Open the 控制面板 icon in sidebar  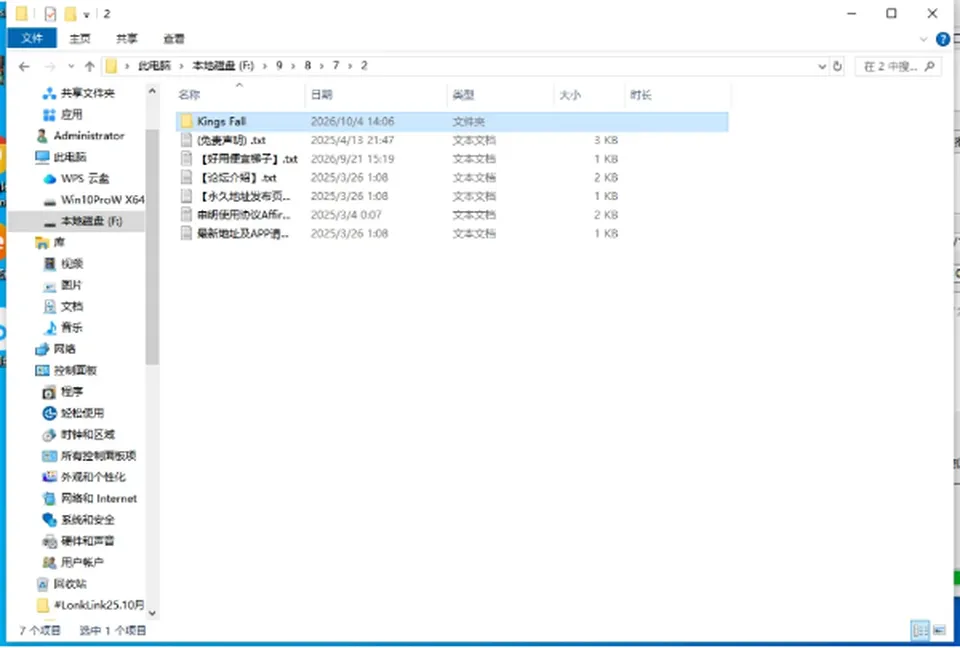point(42,371)
